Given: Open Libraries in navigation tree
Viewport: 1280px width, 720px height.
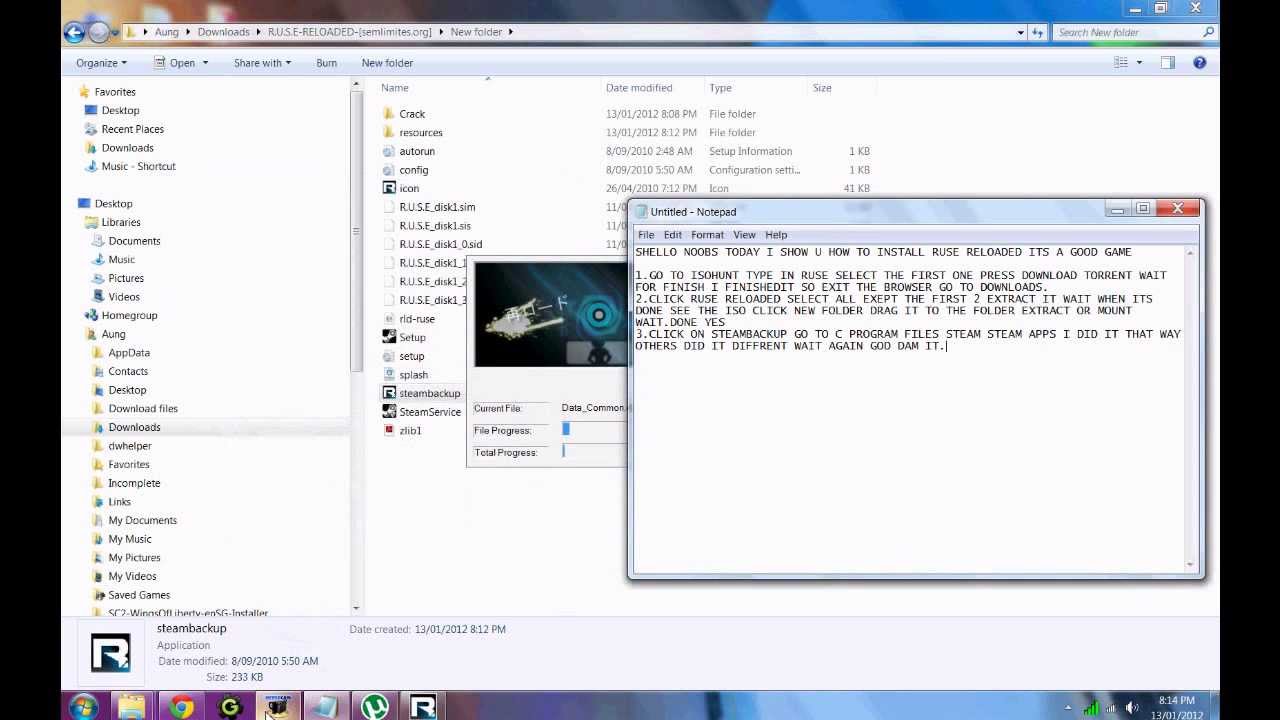Looking at the screenshot, I should pos(120,222).
